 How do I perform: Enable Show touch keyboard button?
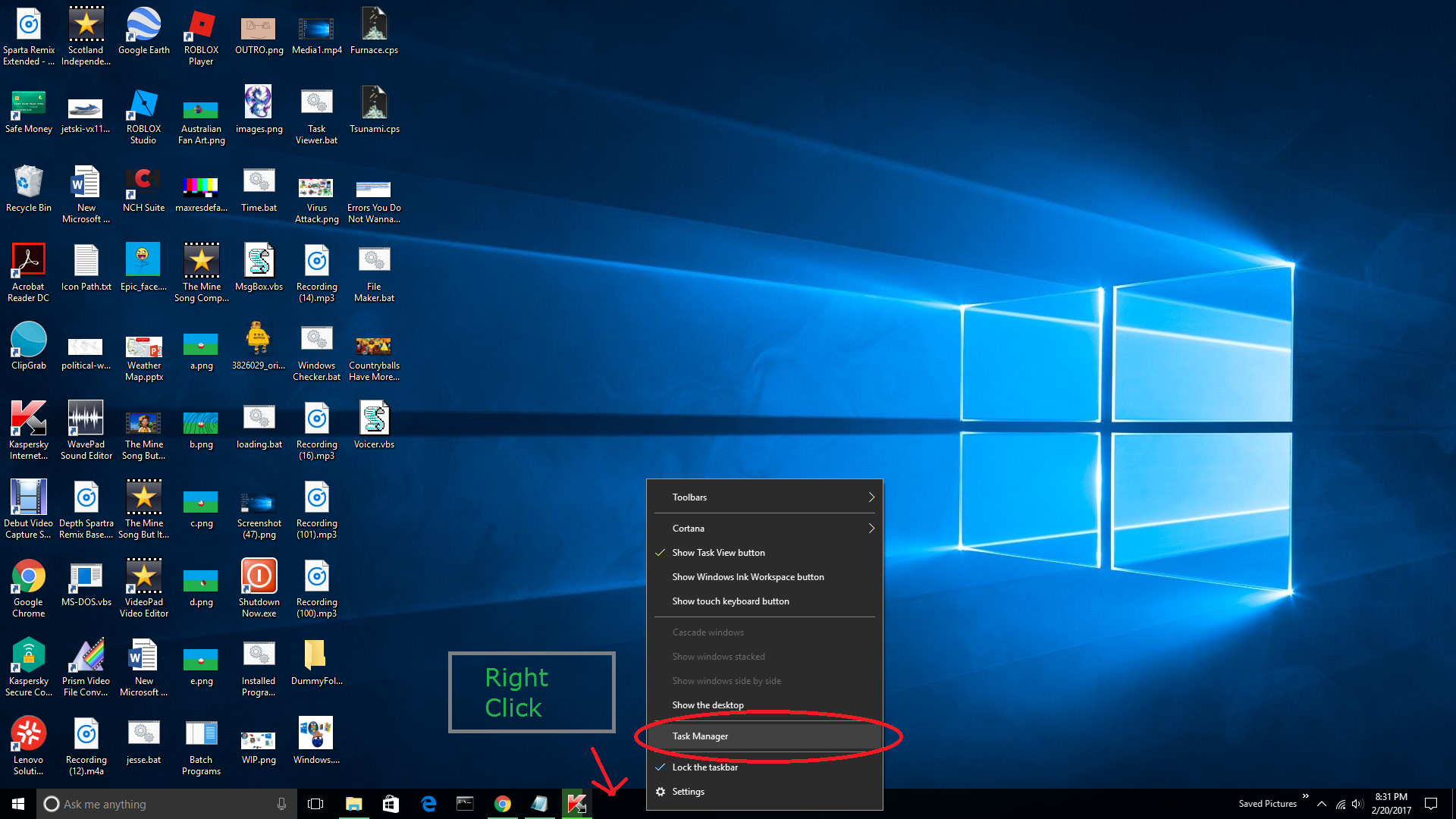click(764, 601)
